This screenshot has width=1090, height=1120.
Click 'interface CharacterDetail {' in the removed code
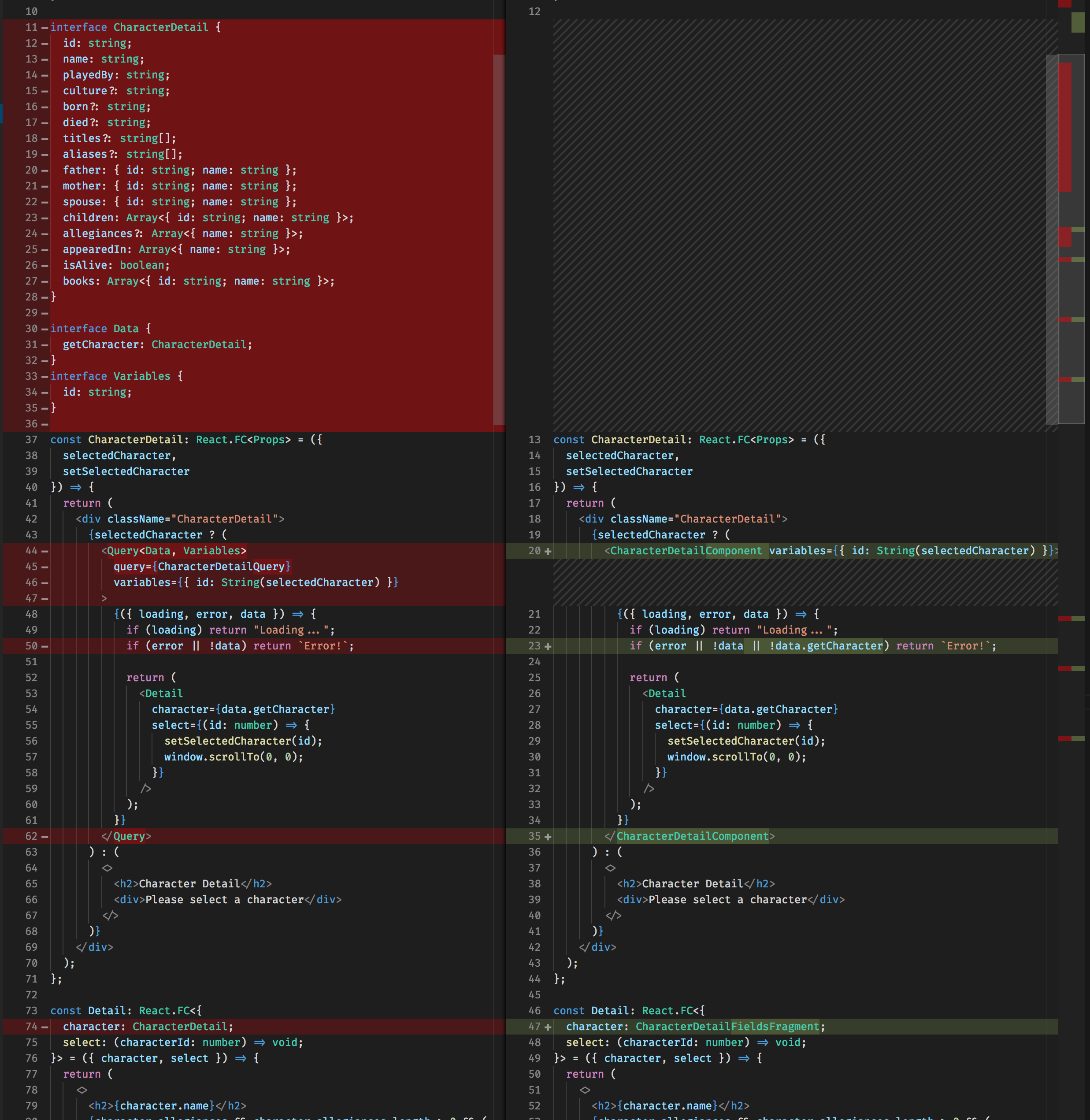(136, 27)
